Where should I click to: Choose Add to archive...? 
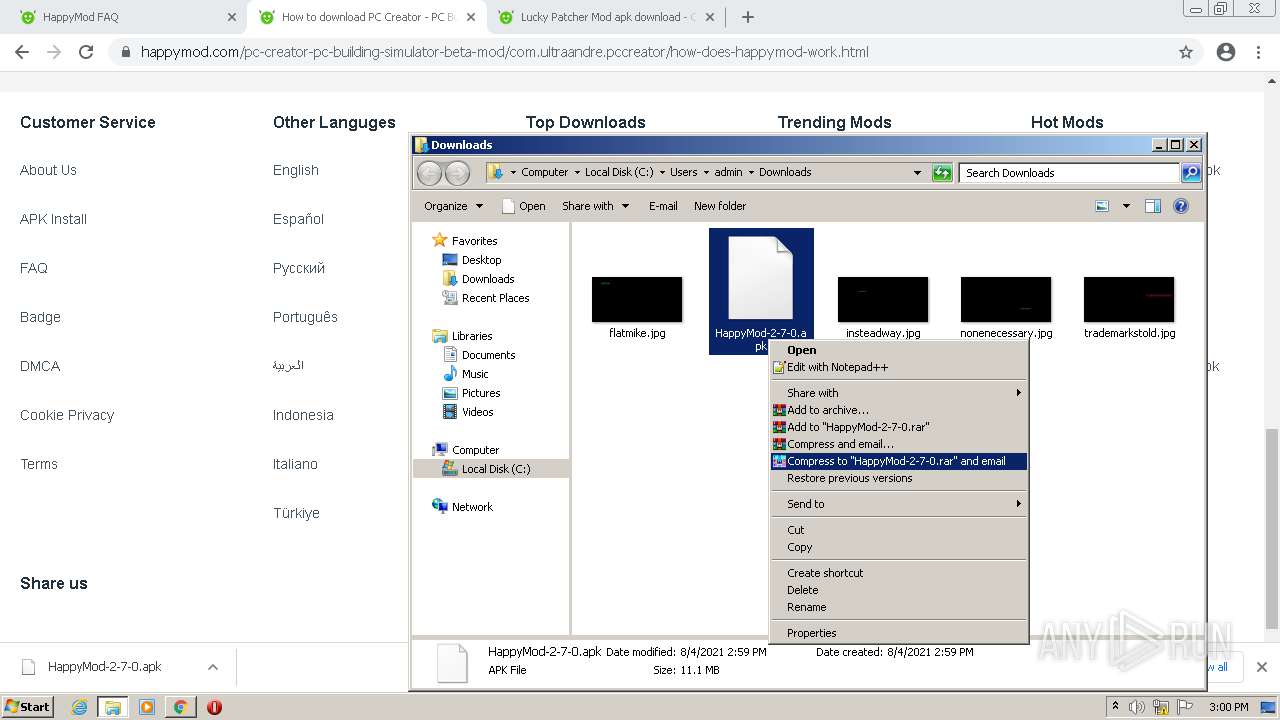[898, 410]
